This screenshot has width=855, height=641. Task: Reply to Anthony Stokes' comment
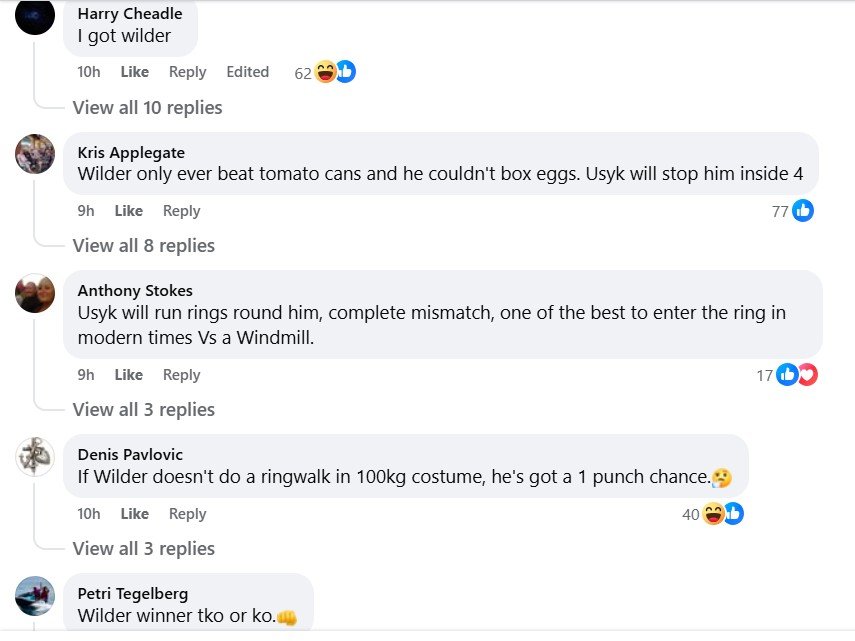pos(181,375)
